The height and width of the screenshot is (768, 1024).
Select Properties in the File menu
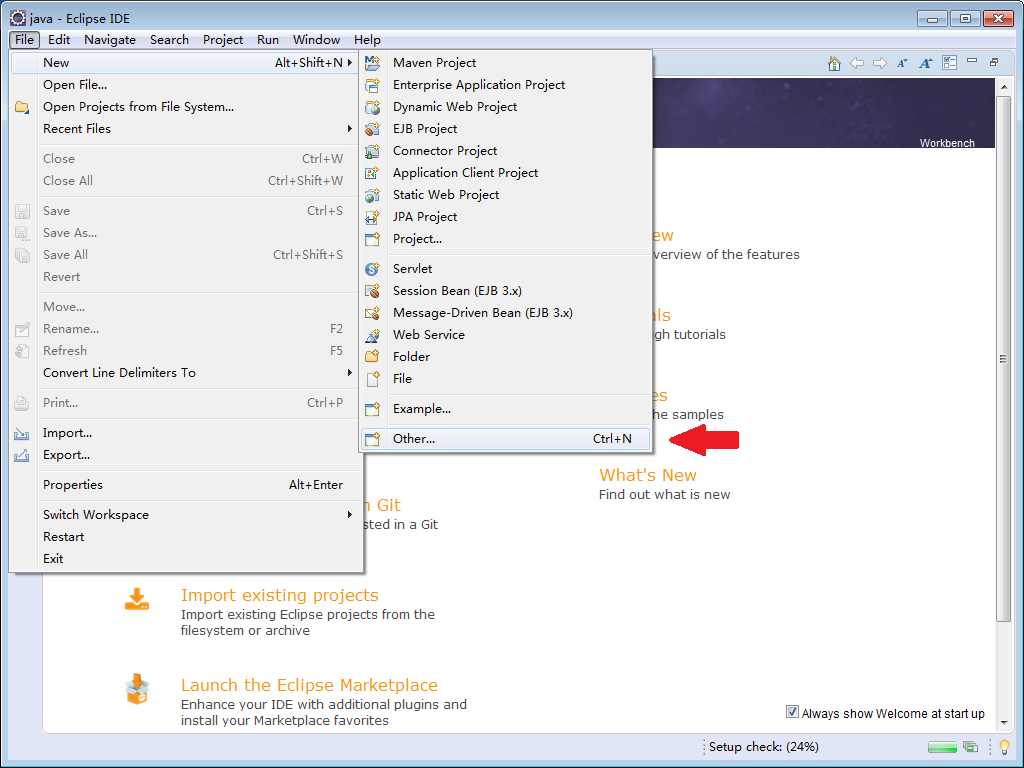[187, 485]
